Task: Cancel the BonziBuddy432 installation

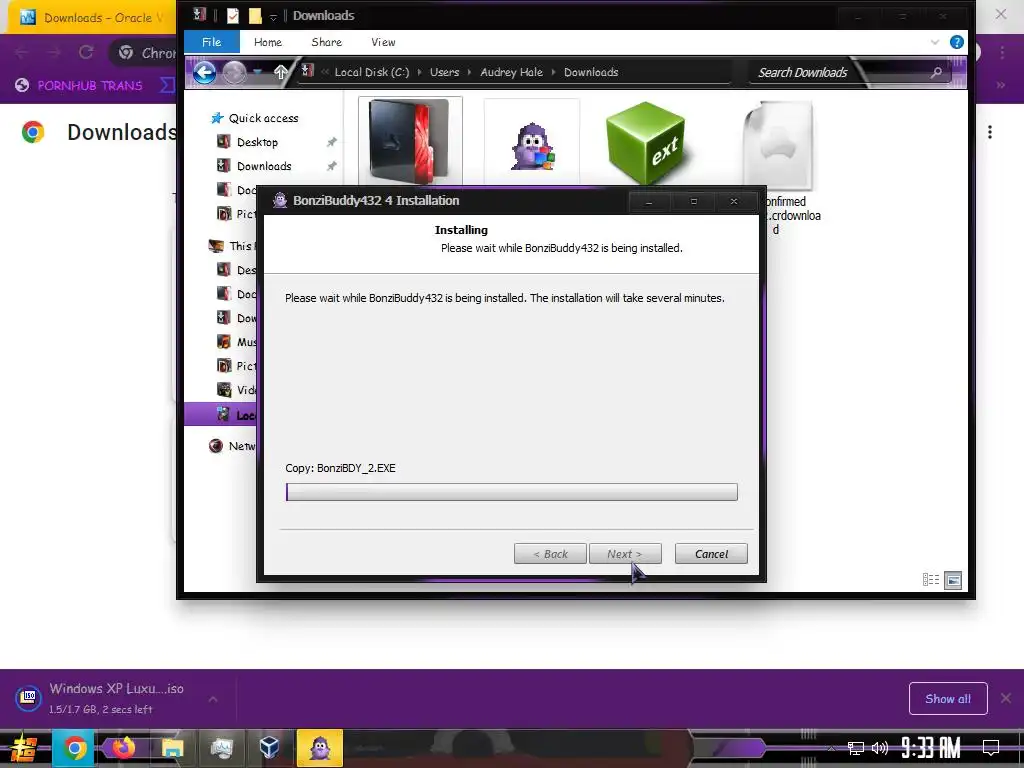Action: click(x=711, y=554)
